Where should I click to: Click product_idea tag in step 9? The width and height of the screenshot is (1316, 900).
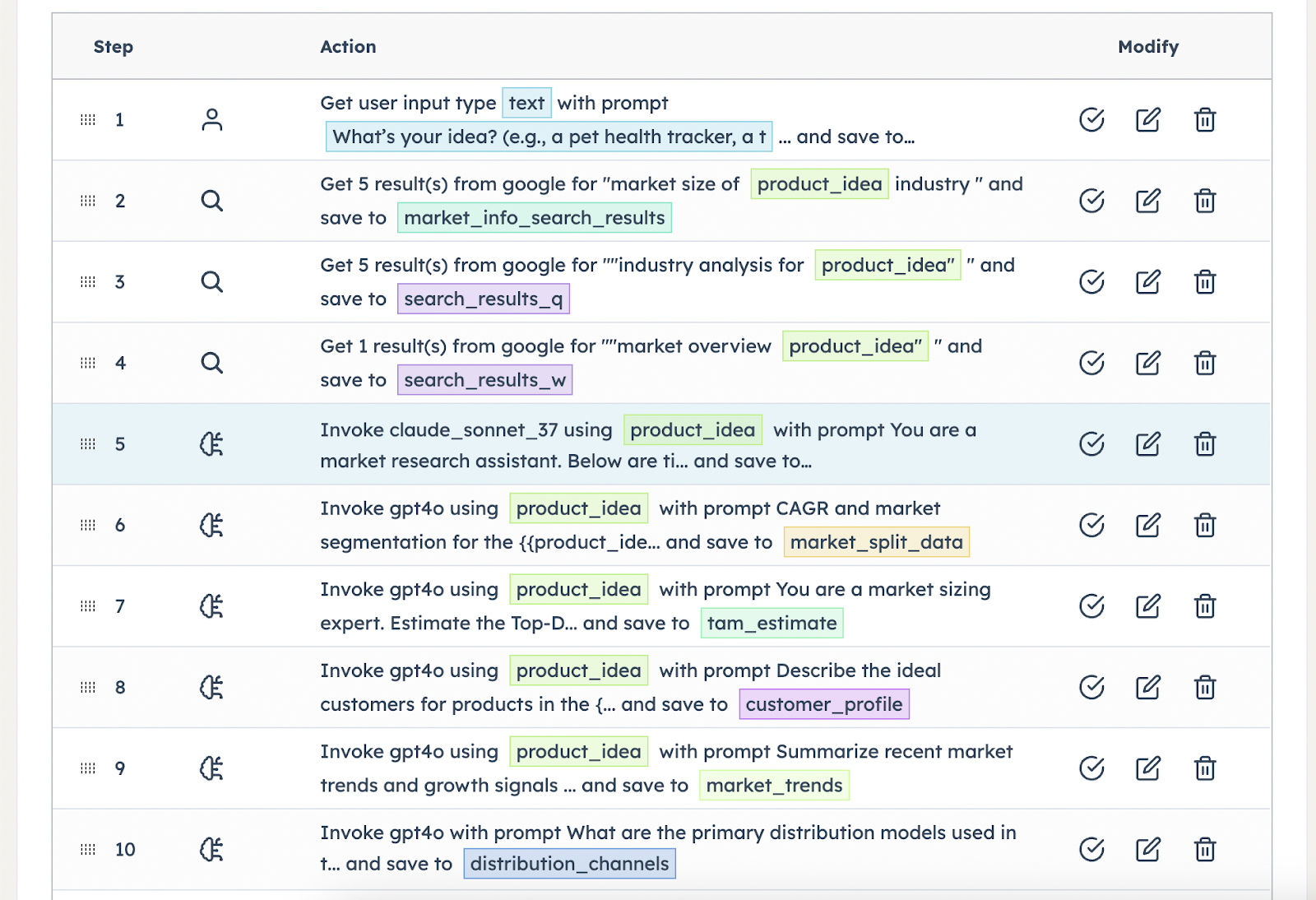click(579, 752)
